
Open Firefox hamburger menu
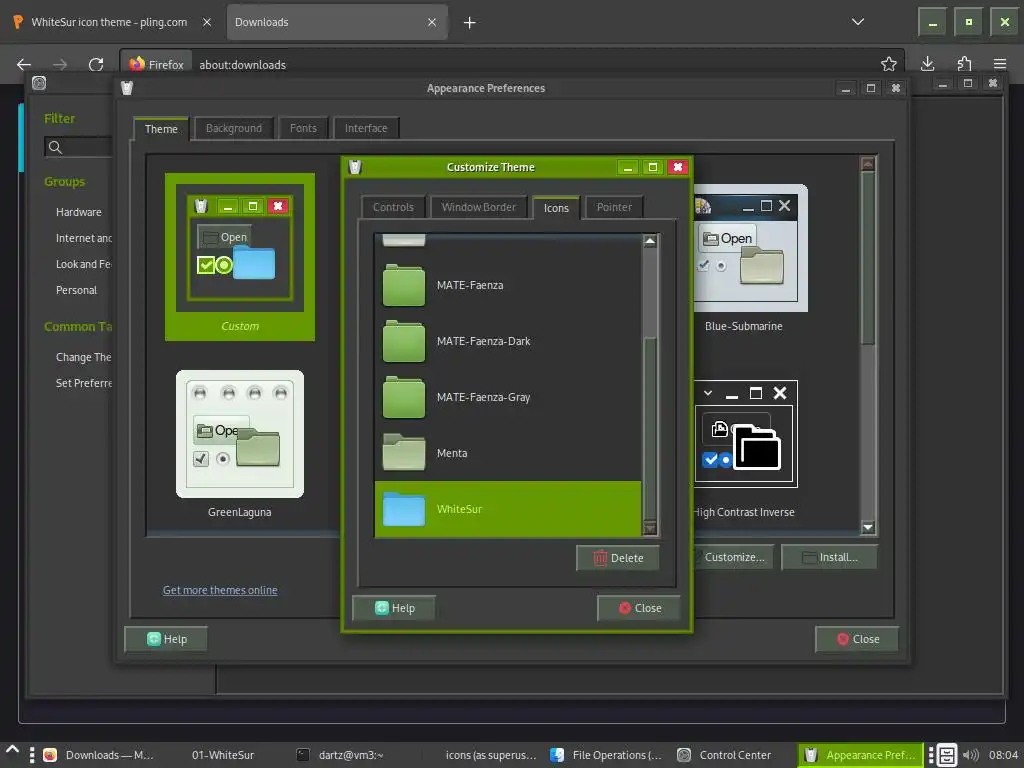tap(1000, 63)
